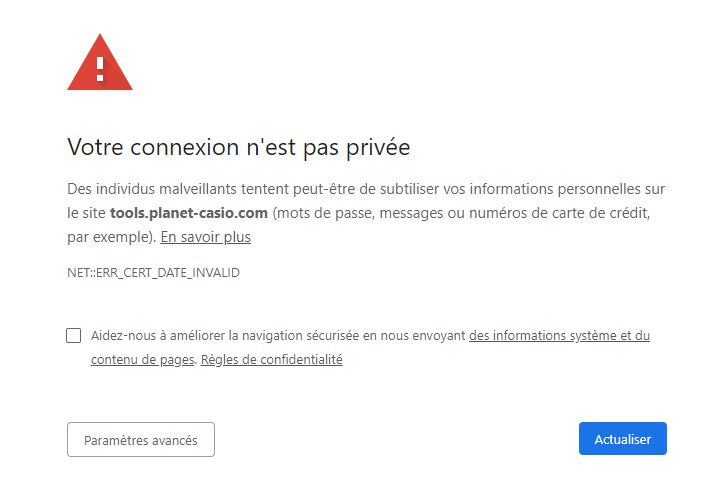Tick the safe browsing reporting checkbox
This screenshot has height=490, width=724.
point(73,335)
